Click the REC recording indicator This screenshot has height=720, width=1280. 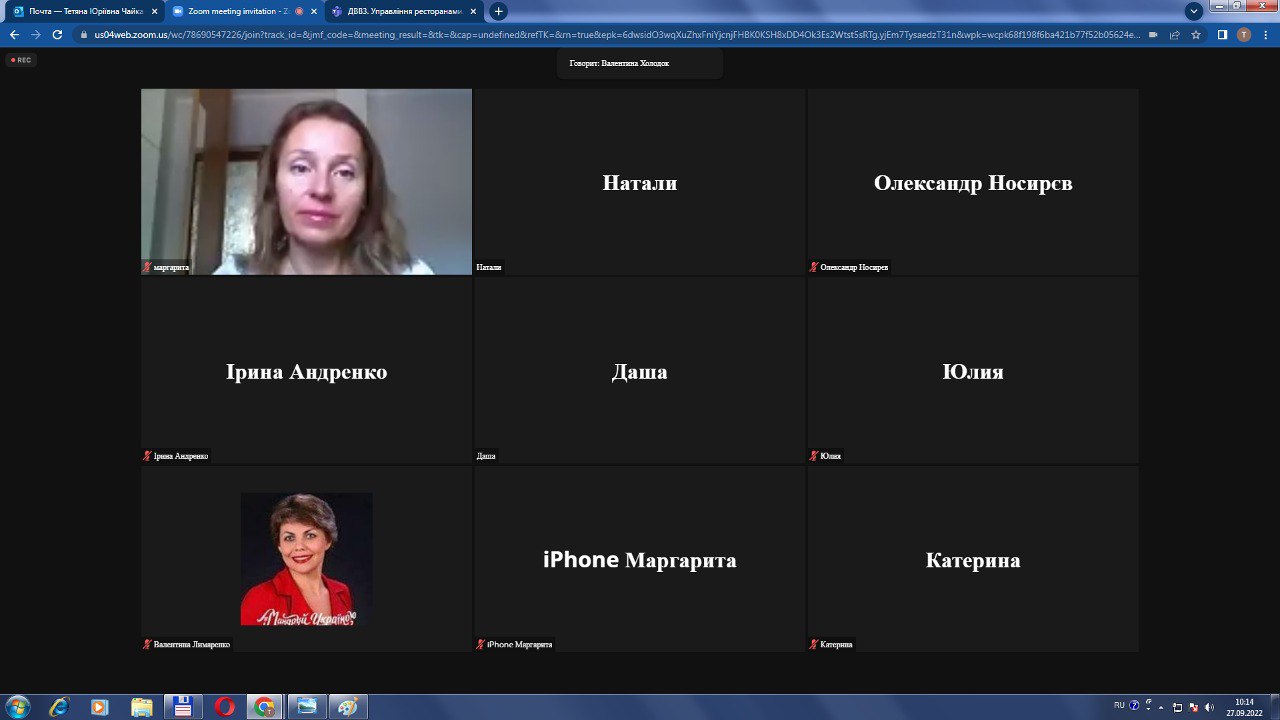point(20,60)
